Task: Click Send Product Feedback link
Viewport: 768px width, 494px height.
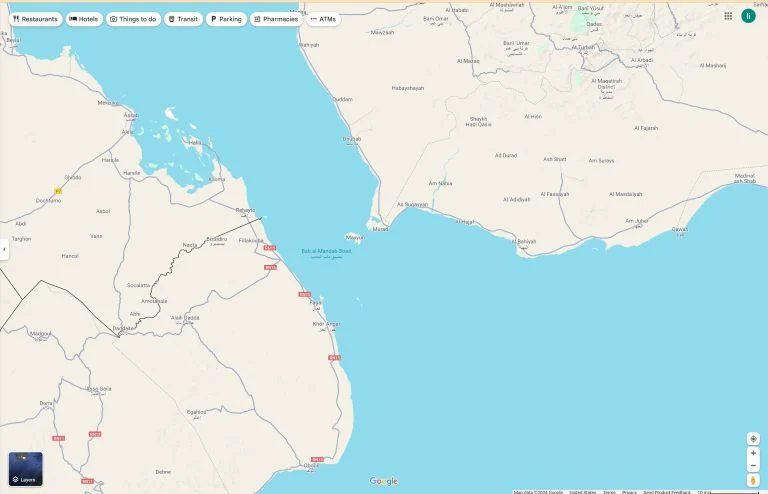Action: point(667,492)
